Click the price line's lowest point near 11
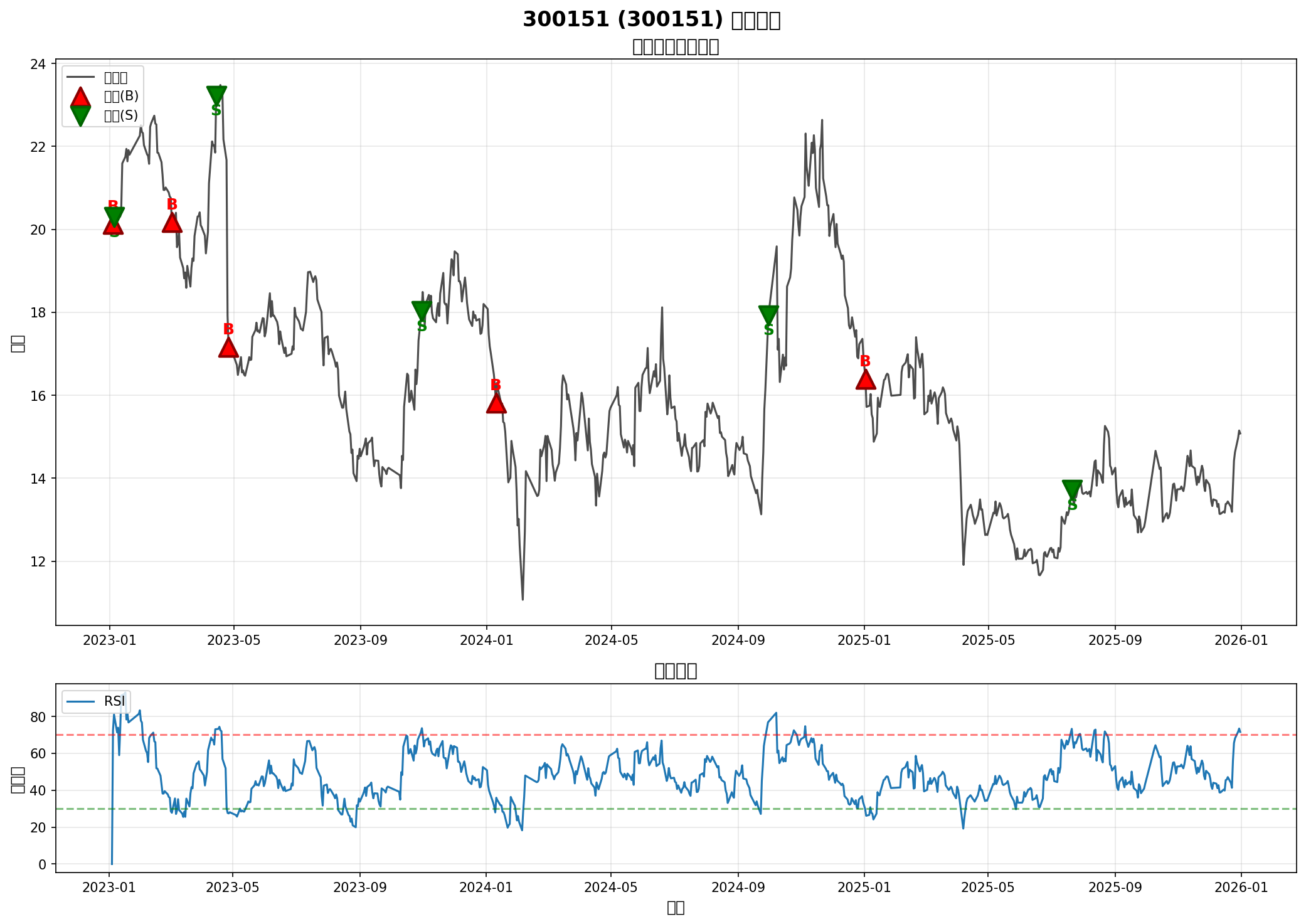Viewport: 1306px width, 924px height. click(523, 599)
